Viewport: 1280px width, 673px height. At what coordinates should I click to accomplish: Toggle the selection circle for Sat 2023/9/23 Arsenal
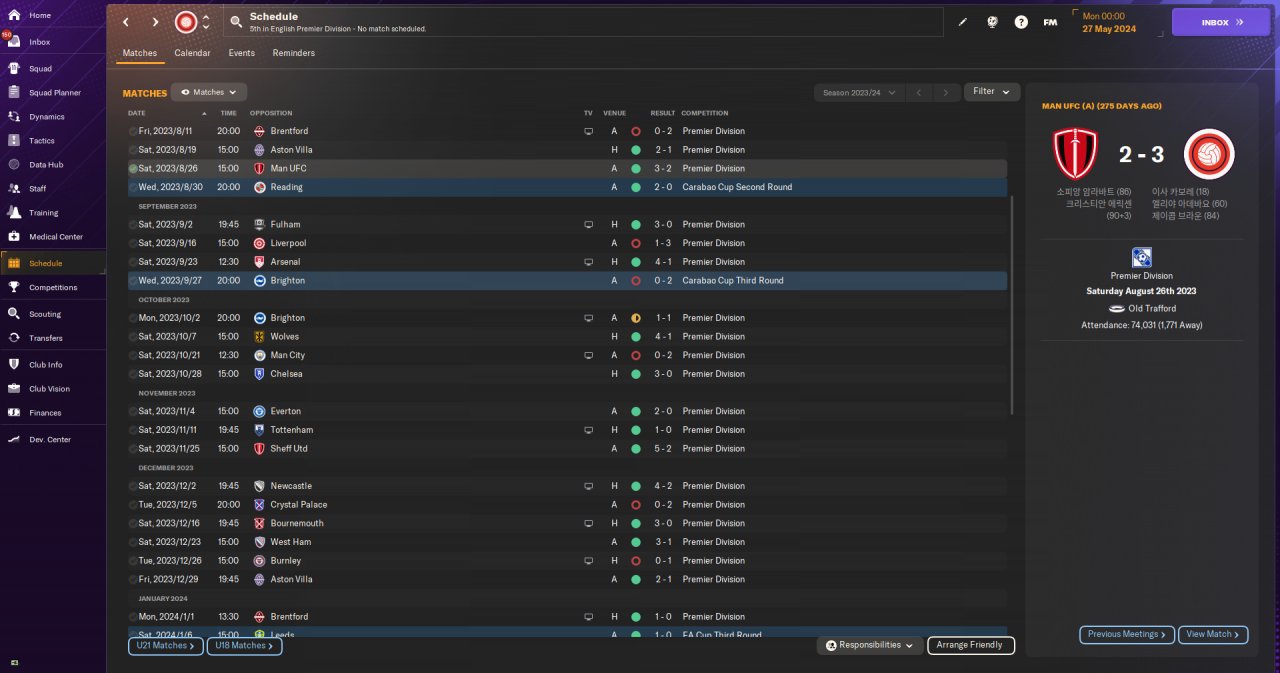pos(133,262)
